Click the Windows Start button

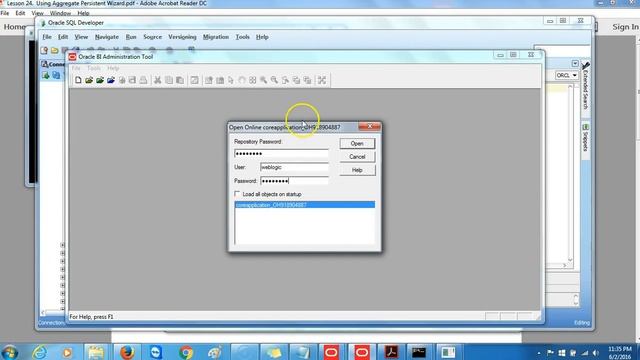(9, 352)
